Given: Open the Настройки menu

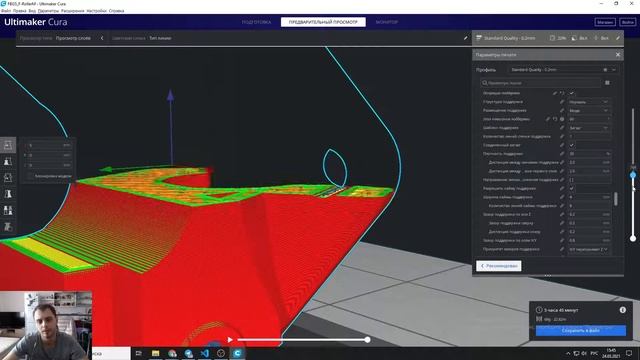Looking at the screenshot, I should (96, 11).
